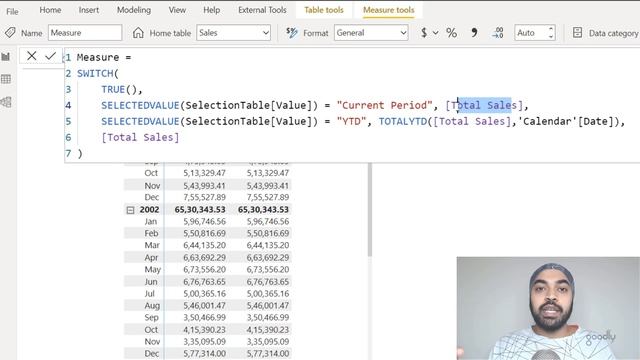Switch to the Help tab
The width and height of the screenshot is (640, 360).
tap(211, 10)
